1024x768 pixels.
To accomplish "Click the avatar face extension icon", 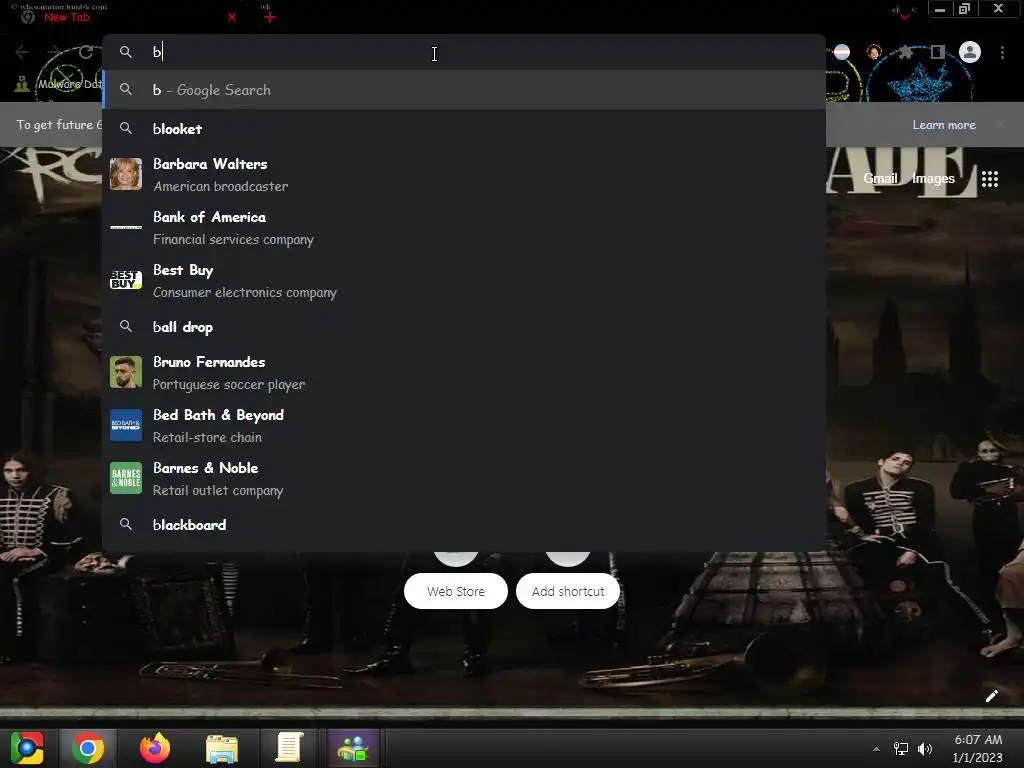I will [x=874, y=52].
